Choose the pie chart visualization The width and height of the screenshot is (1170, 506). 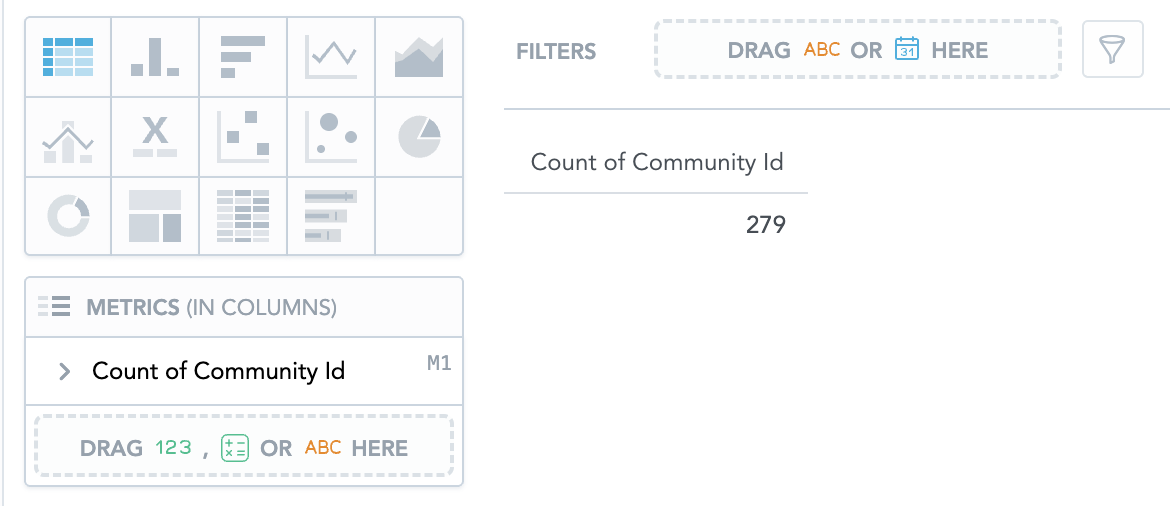[x=419, y=138]
